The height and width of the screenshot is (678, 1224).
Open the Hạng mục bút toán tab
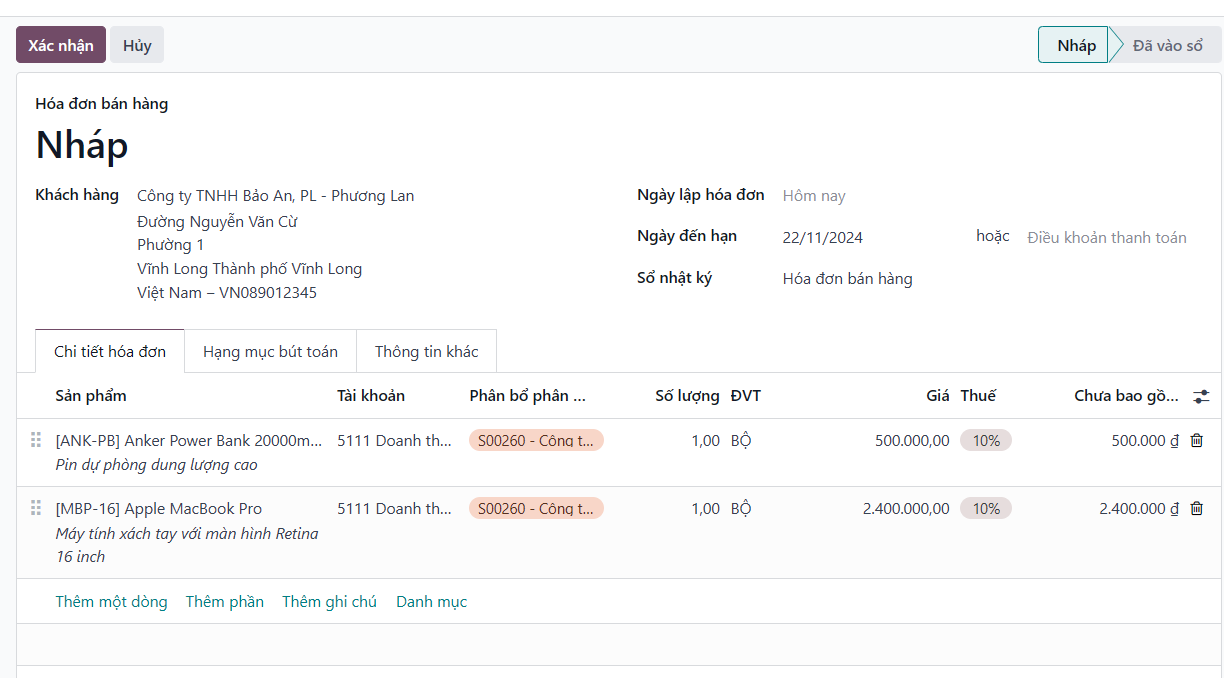[270, 351]
